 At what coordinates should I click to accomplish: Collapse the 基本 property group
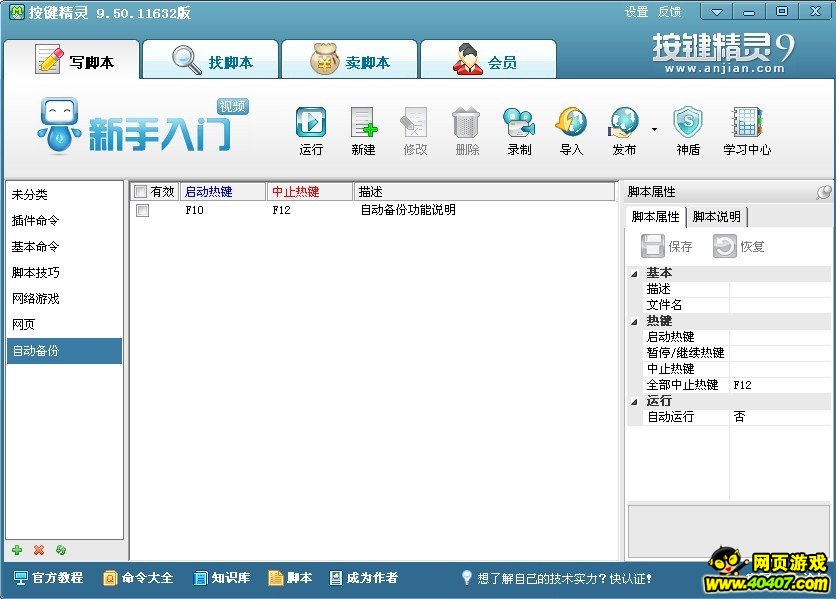pos(634,274)
